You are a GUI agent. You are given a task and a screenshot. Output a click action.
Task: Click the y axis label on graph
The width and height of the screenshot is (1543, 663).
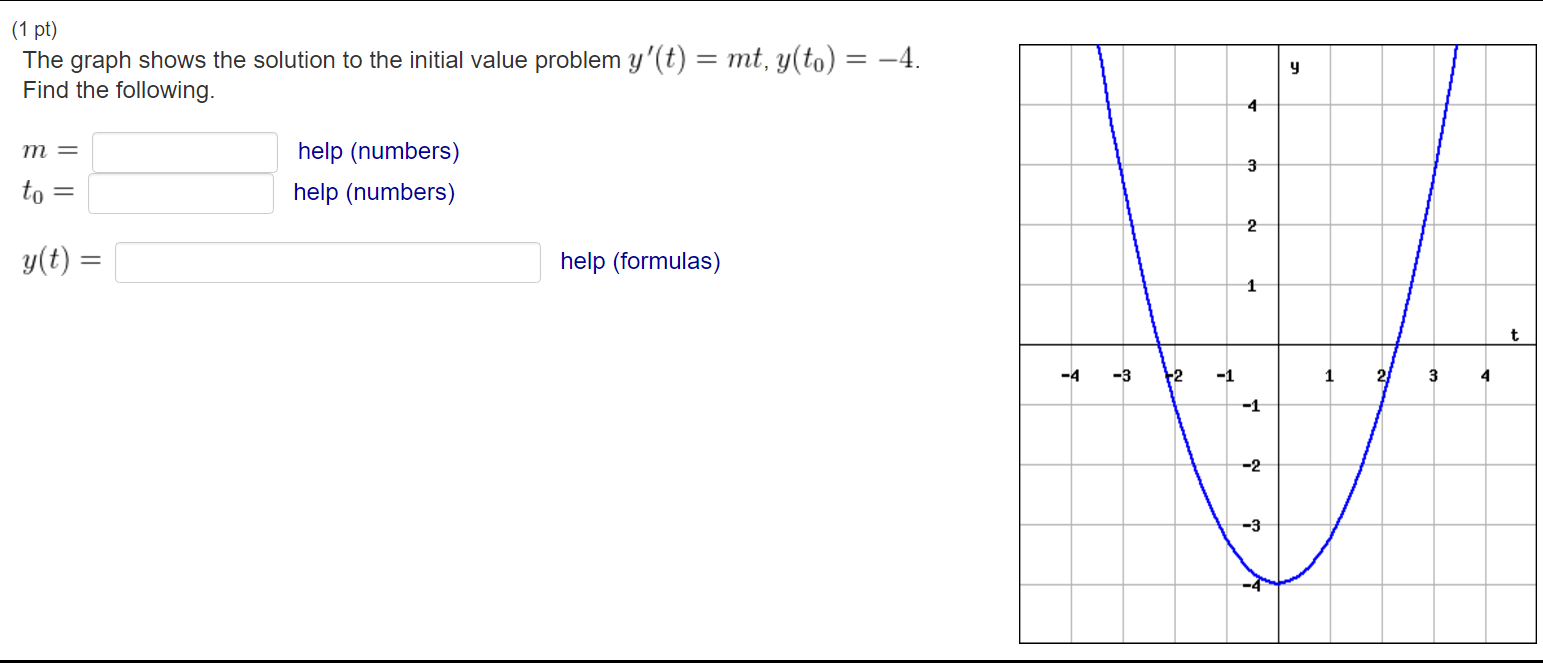[x=1294, y=69]
